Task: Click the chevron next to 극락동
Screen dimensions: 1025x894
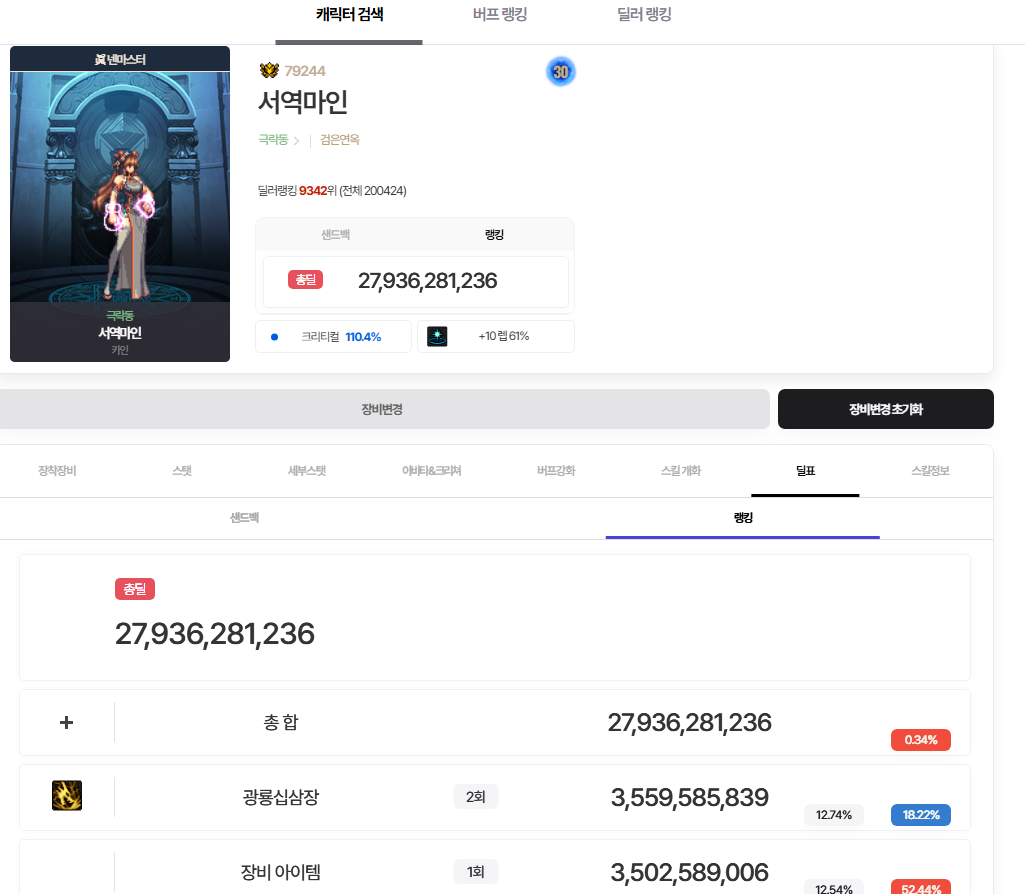Action: click(296, 141)
